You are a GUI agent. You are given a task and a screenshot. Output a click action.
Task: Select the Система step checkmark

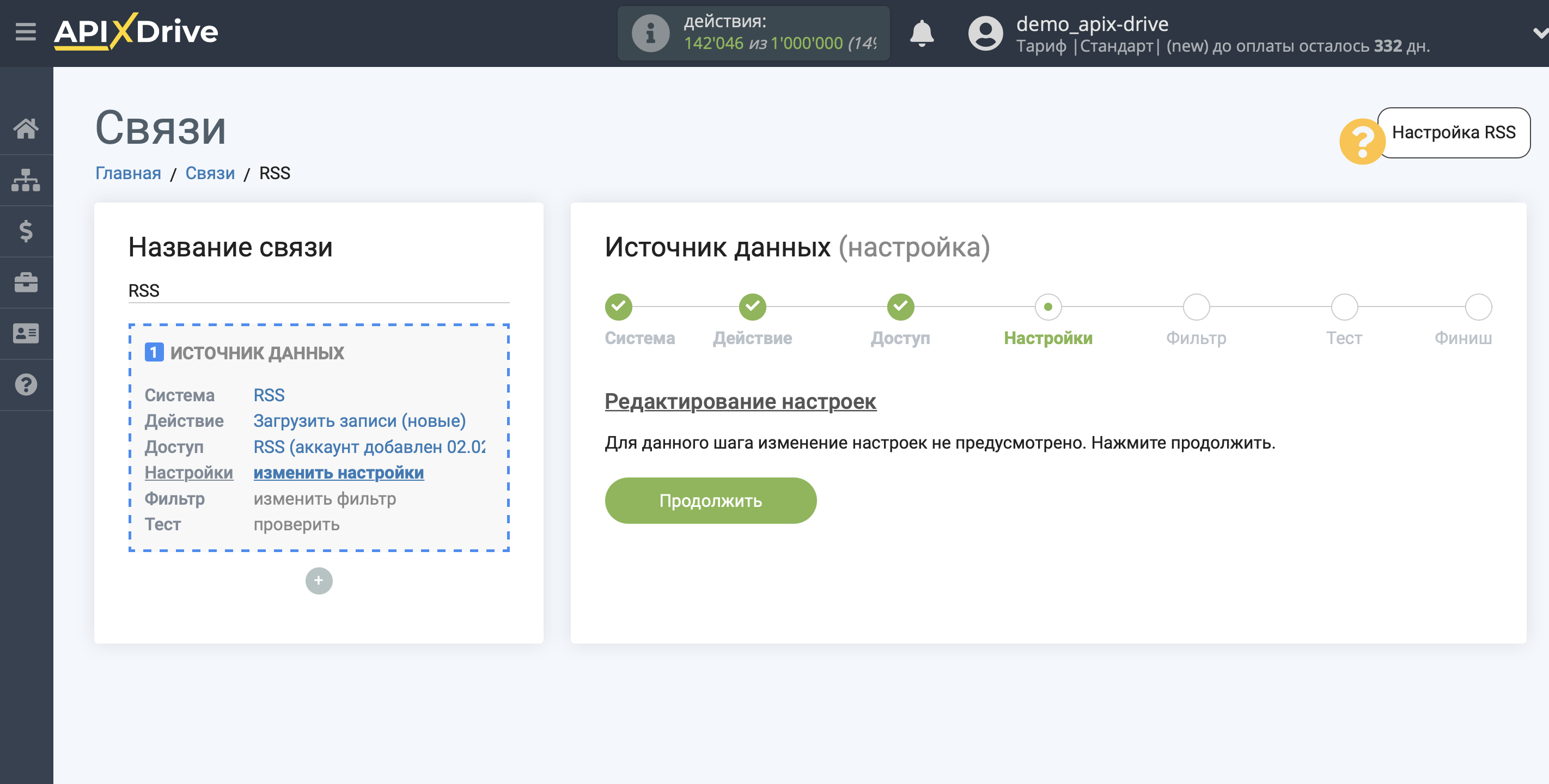[618, 307]
